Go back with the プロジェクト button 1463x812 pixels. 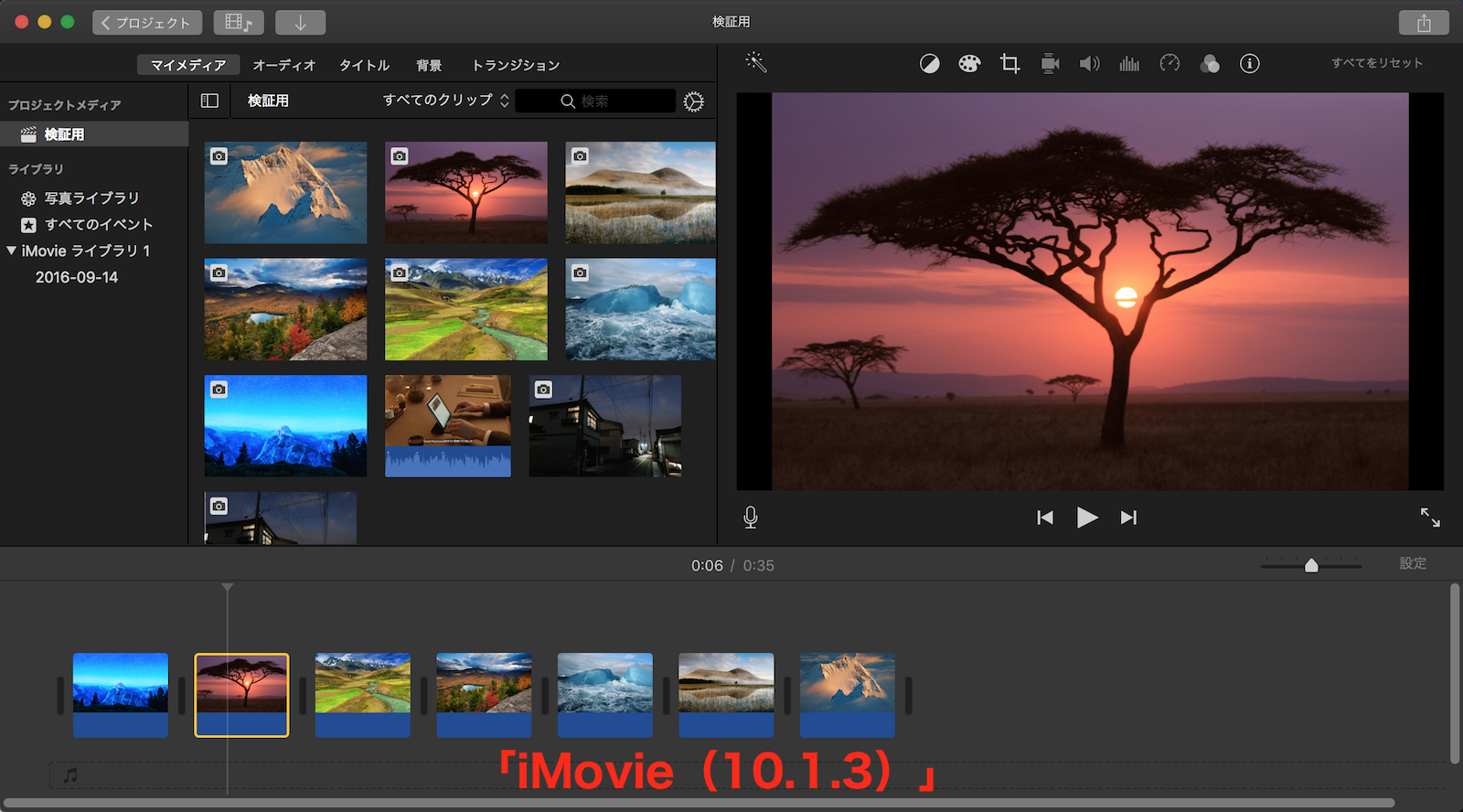[146, 22]
